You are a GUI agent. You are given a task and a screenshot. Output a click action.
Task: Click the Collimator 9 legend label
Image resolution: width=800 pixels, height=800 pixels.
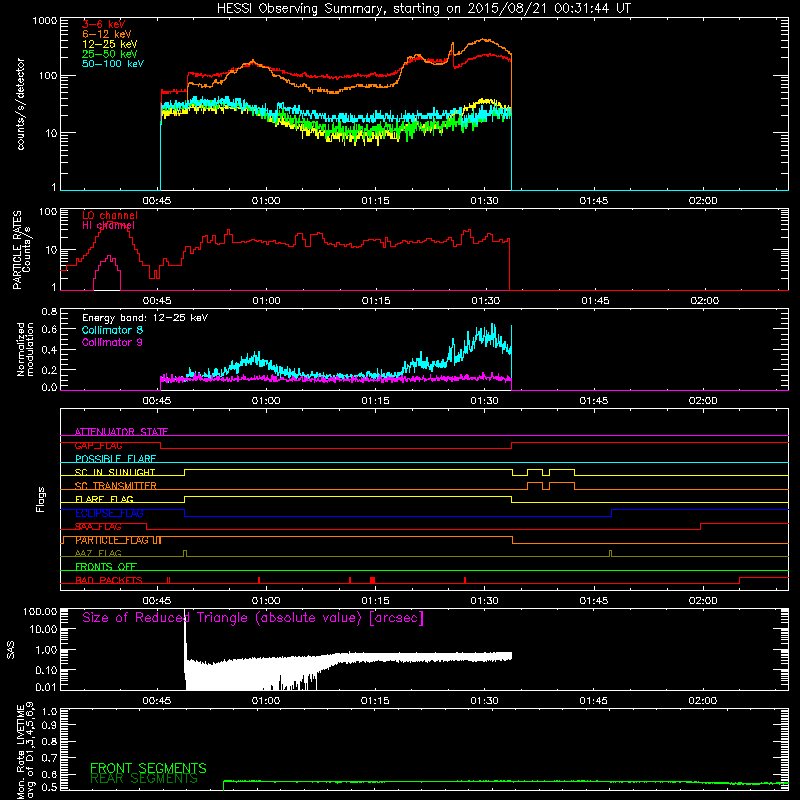click(x=112, y=342)
